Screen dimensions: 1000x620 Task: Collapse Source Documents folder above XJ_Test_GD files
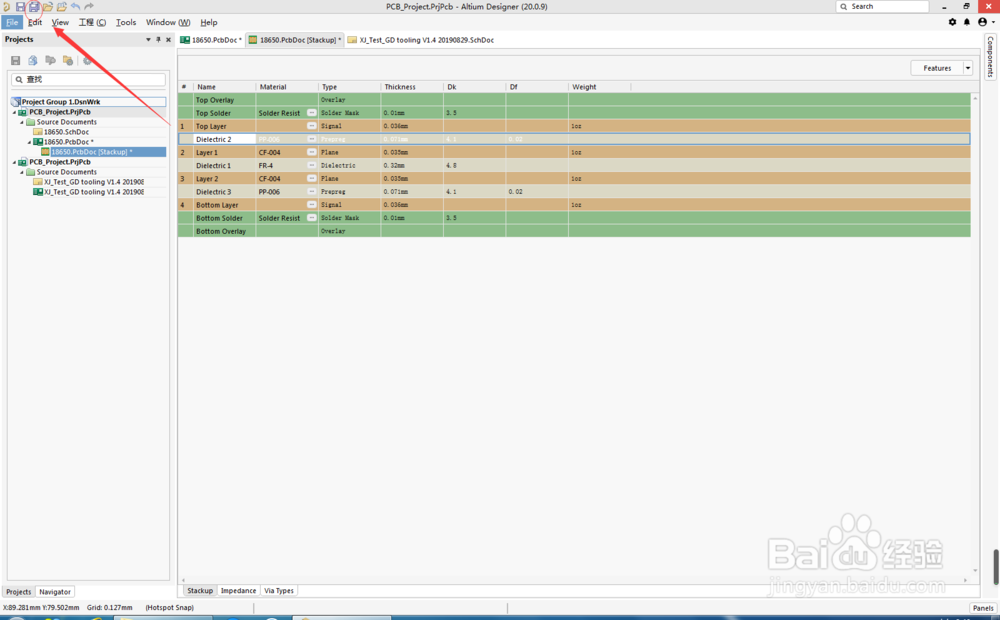coord(22,172)
